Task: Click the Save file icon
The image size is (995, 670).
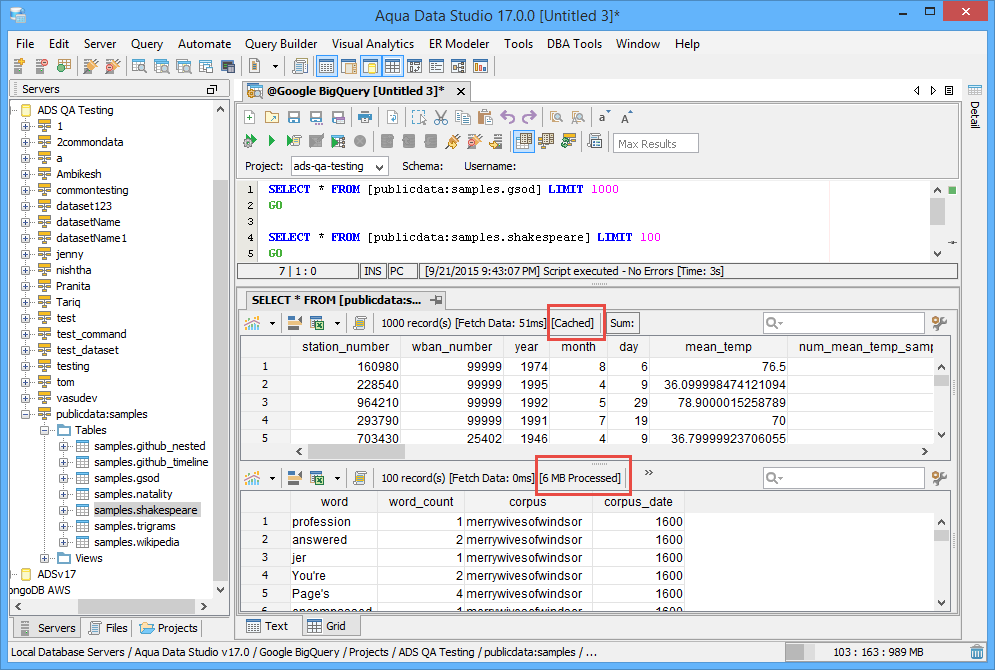Action: tap(294, 117)
